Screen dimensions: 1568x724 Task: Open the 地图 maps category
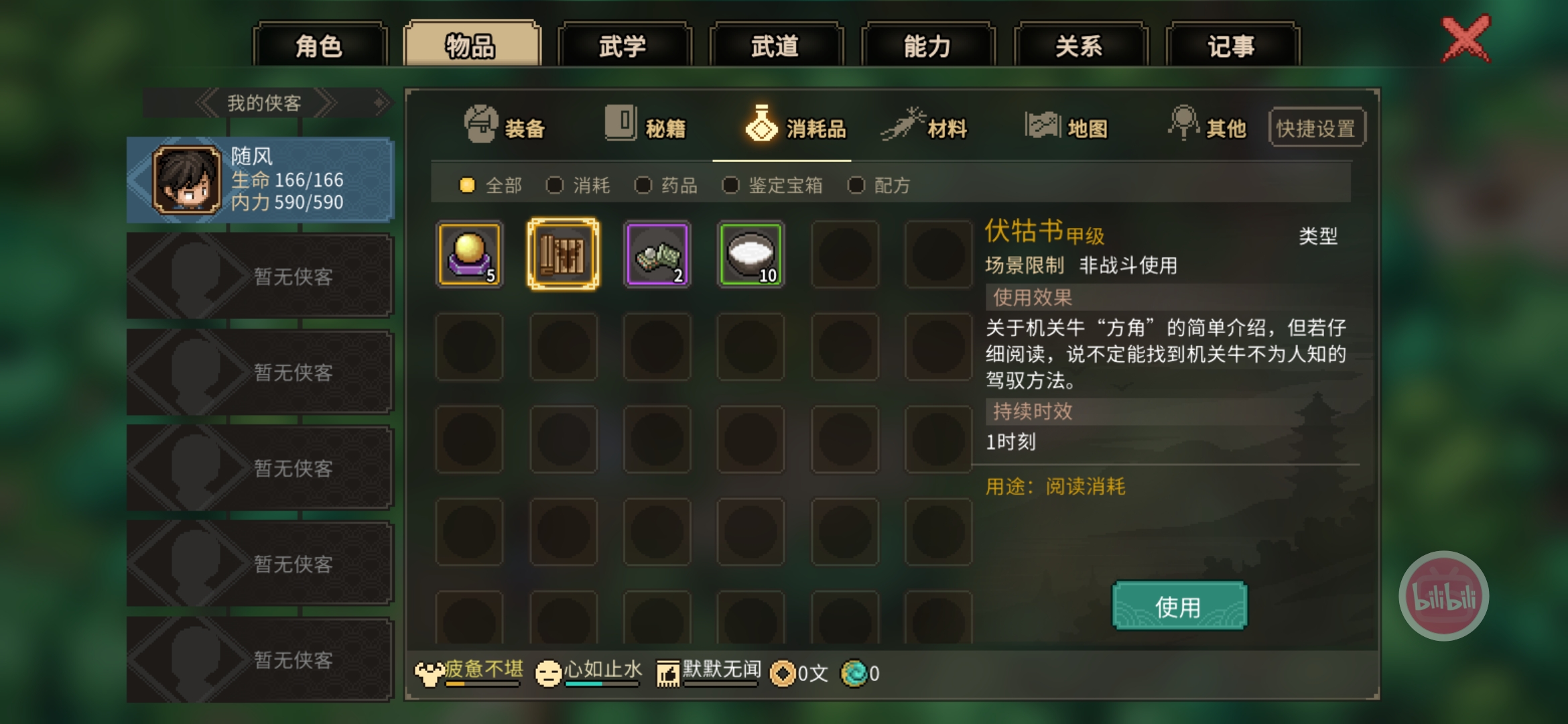[x=1067, y=126]
